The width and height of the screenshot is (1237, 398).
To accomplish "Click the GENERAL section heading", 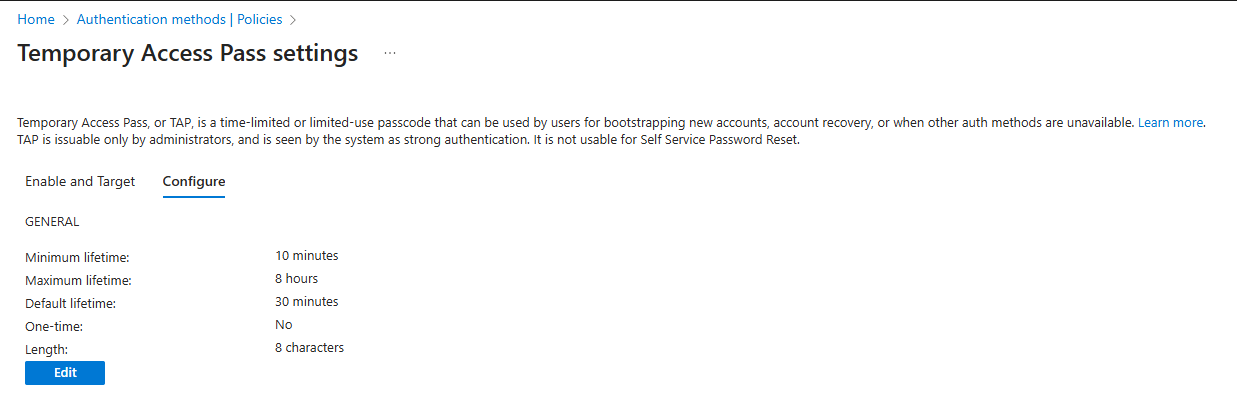I will click(52, 222).
